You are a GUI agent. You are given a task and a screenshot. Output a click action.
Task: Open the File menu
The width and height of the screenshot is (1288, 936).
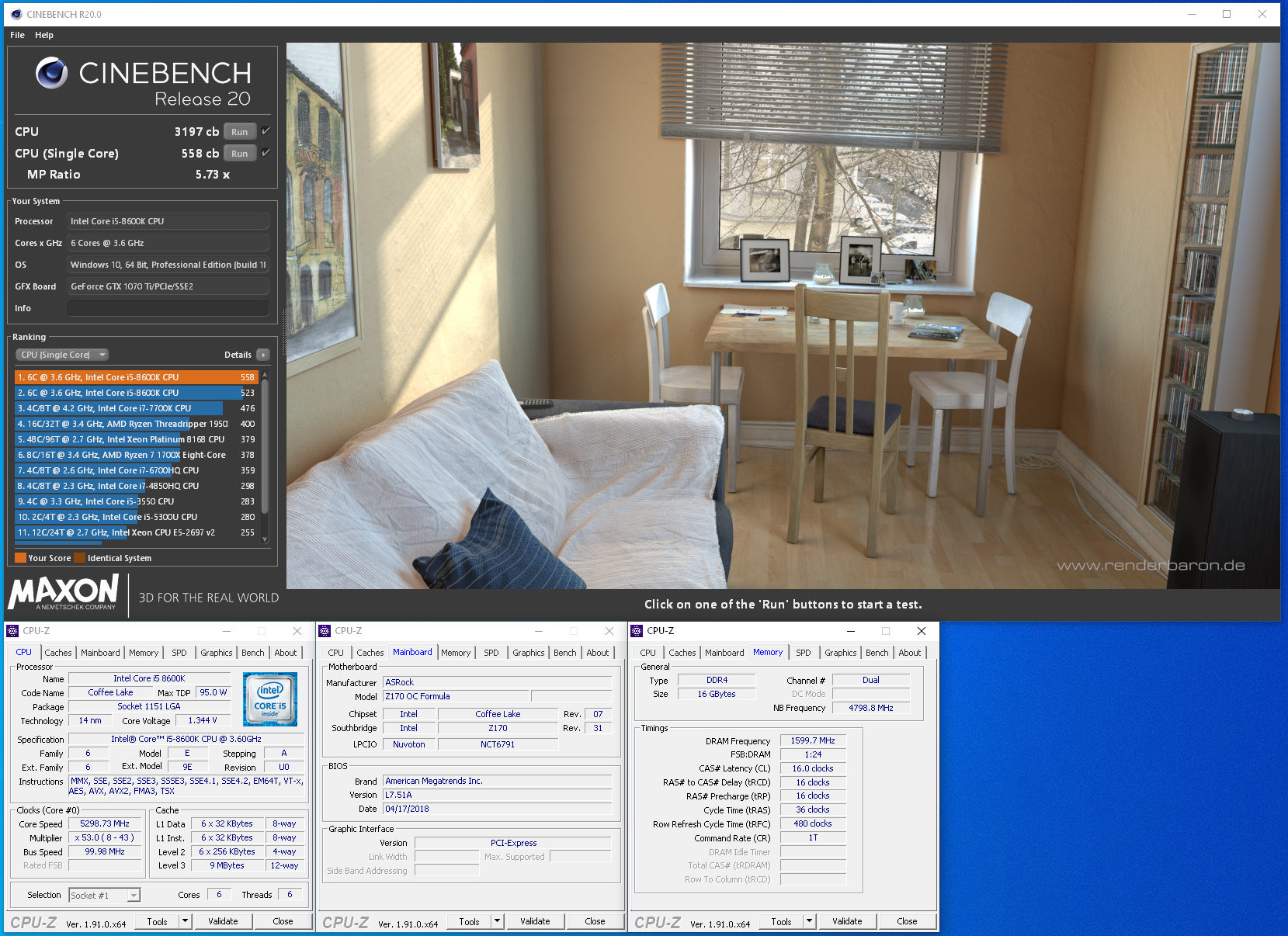pyautogui.click(x=17, y=35)
